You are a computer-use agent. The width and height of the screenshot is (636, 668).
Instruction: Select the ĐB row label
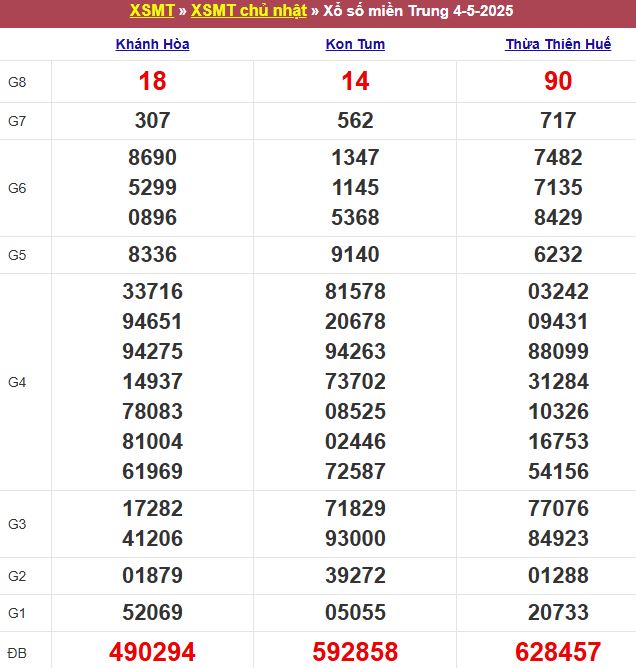17,653
